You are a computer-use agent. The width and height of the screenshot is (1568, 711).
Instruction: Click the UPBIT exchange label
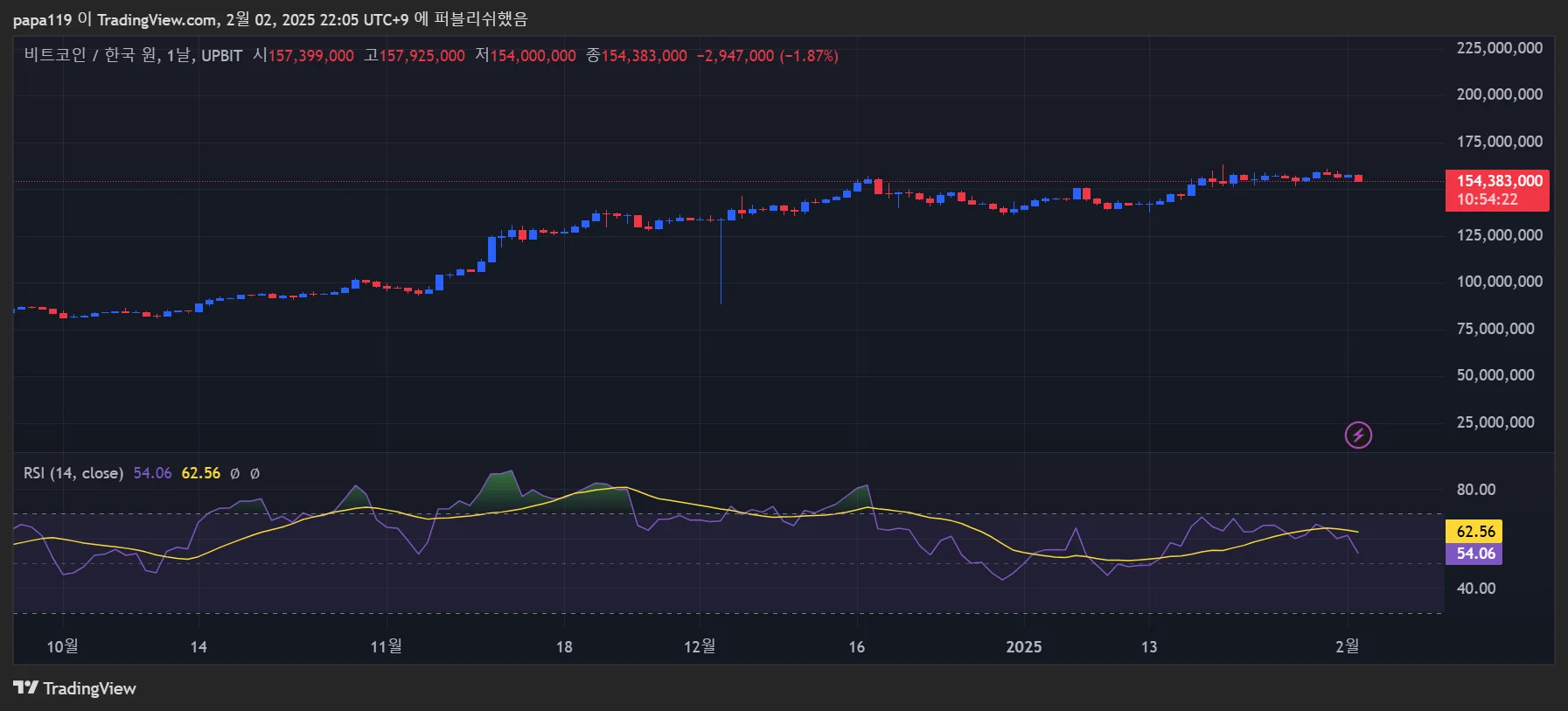pos(221,56)
